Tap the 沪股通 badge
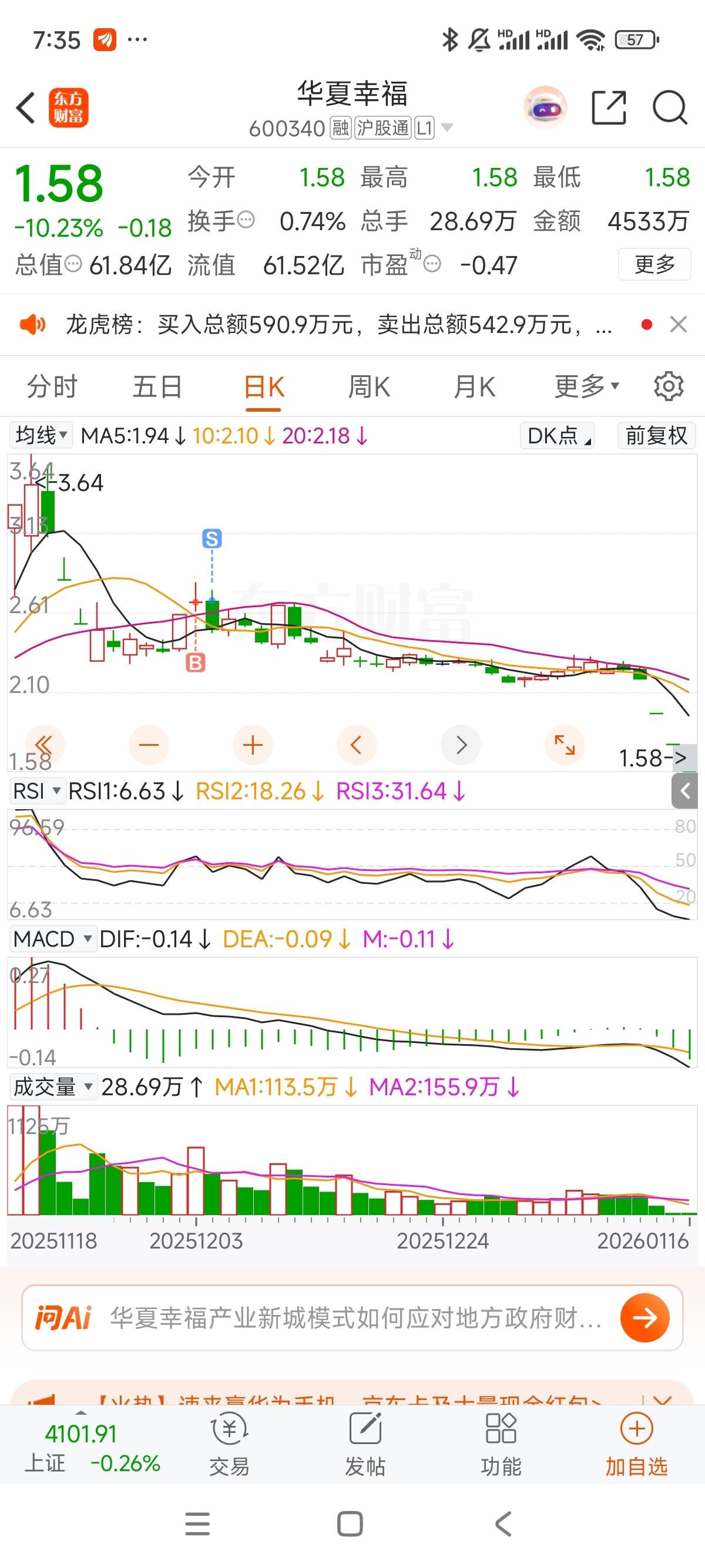Image resolution: width=705 pixels, height=1568 pixels. pos(383,129)
